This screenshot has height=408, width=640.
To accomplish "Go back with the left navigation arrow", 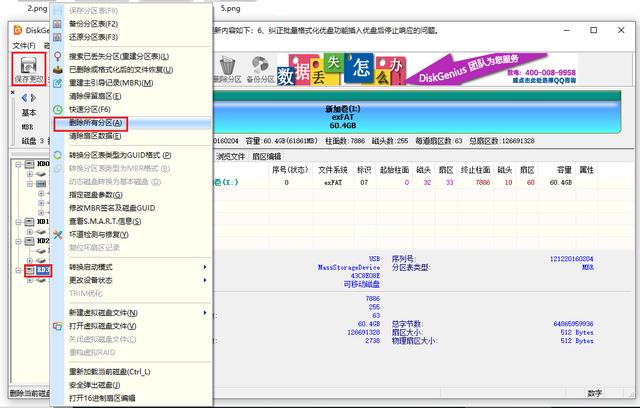I will [24, 98].
